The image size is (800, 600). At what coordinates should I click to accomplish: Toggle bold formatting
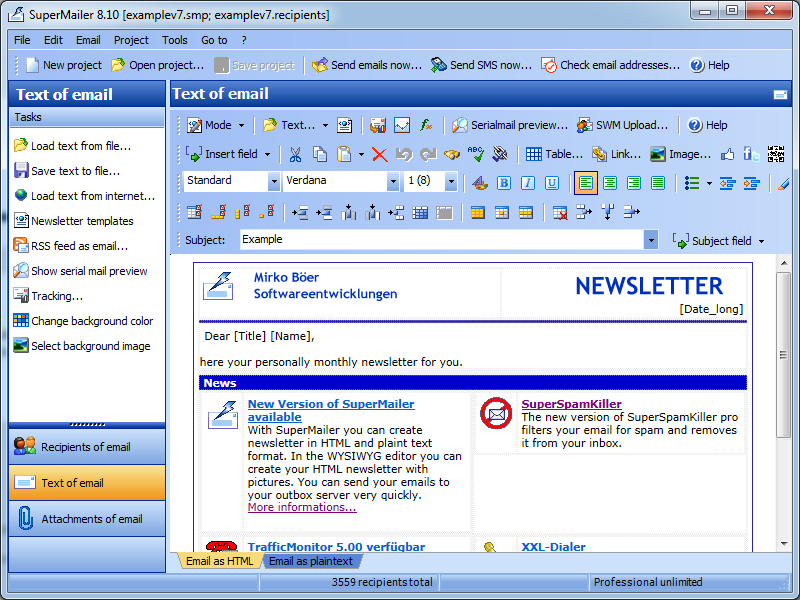[x=504, y=183]
